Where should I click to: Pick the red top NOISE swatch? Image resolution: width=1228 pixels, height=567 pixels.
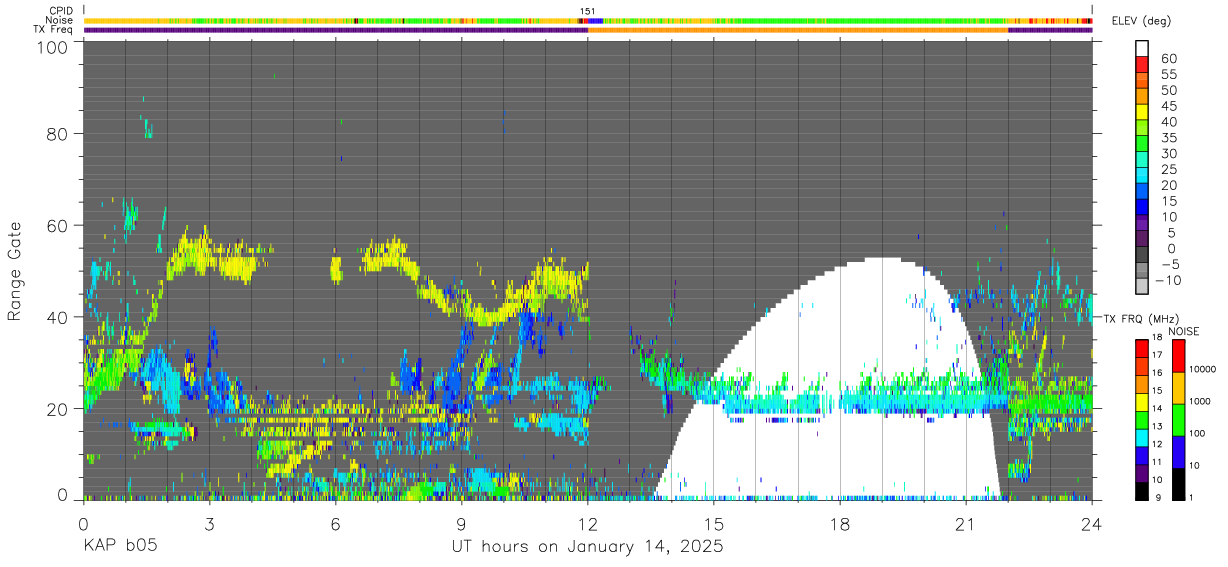[x=1179, y=356]
